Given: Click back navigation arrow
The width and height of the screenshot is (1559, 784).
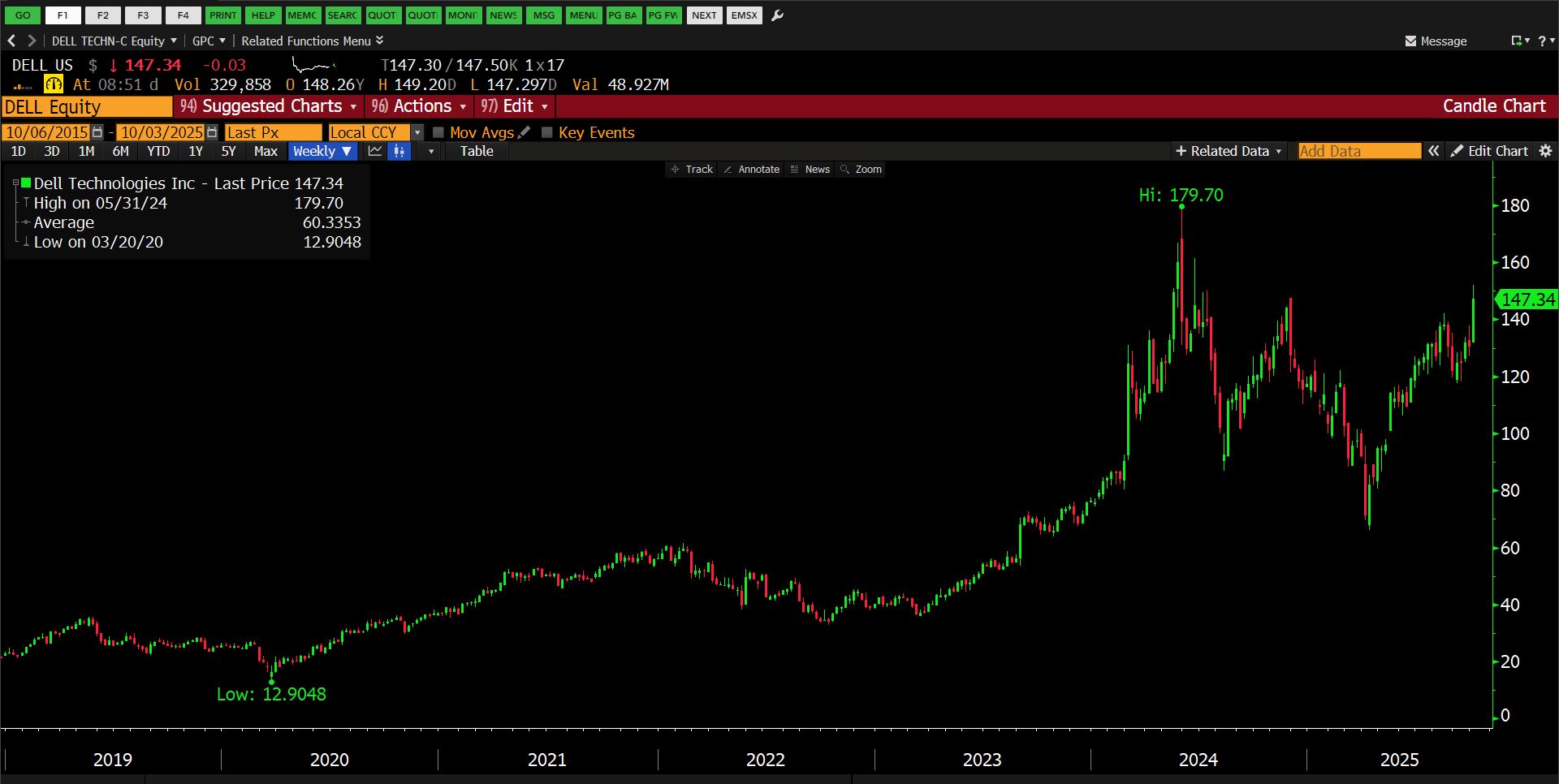Looking at the screenshot, I should [11, 41].
